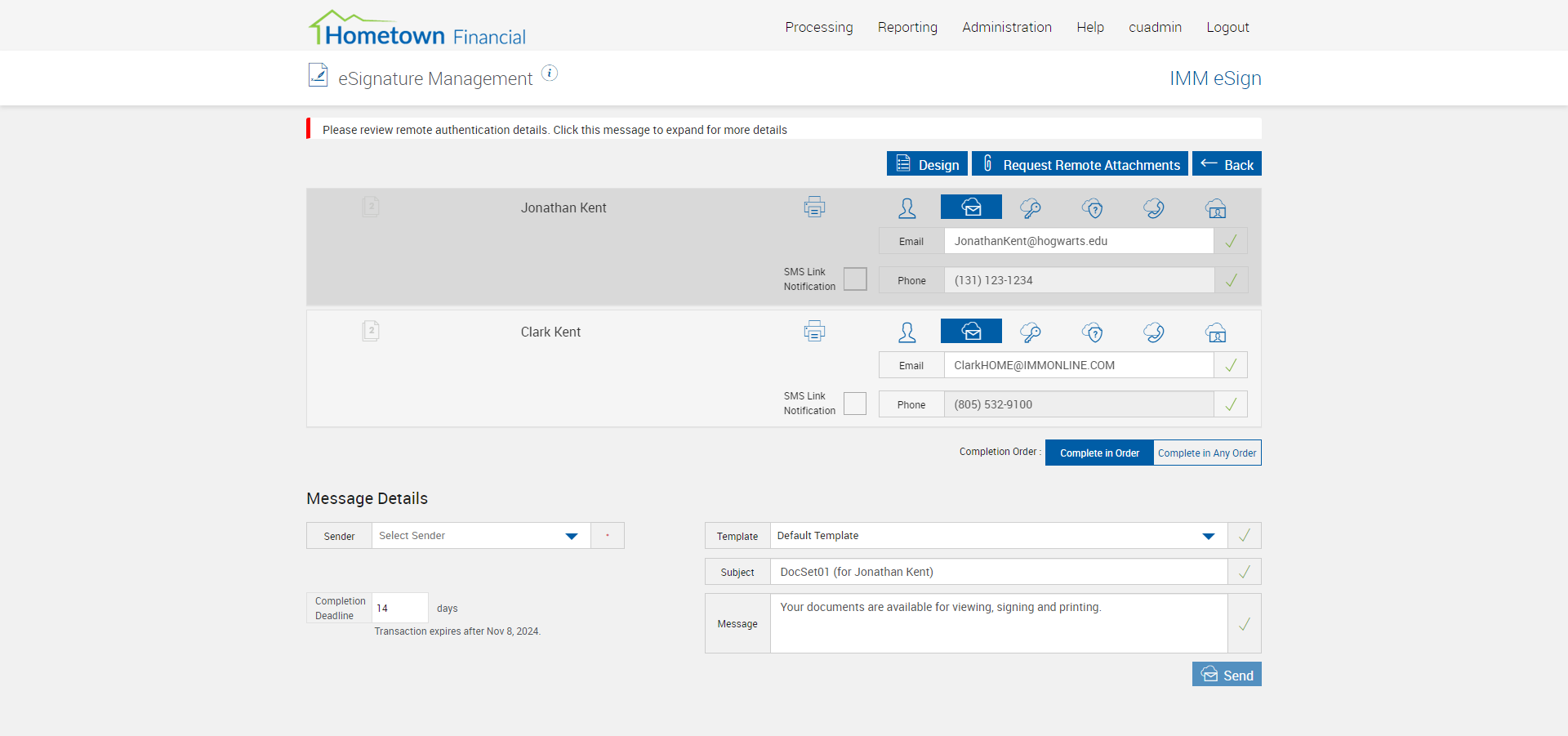Click the document count icon beside Jonathan Kent
The image size is (1568, 736).
pos(371,207)
